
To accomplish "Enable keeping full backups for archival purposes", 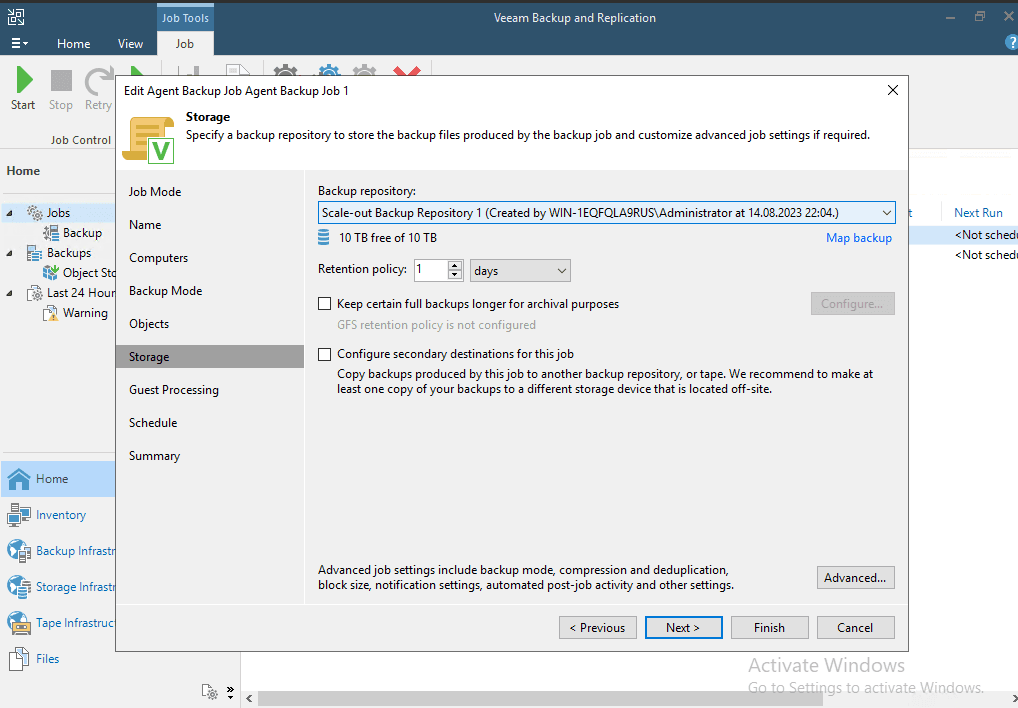I will tap(324, 303).
